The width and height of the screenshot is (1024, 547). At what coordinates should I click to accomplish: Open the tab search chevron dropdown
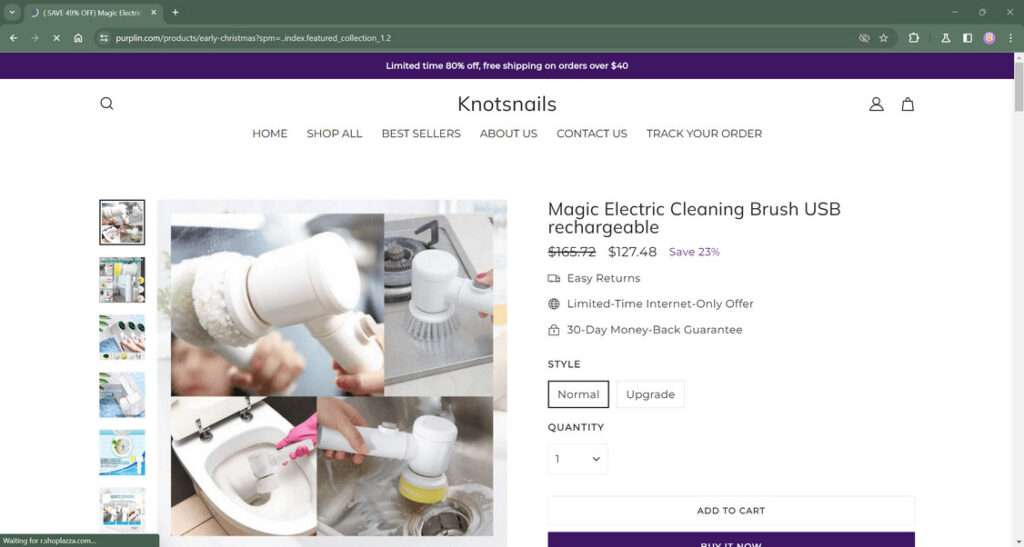click(x=12, y=12)
